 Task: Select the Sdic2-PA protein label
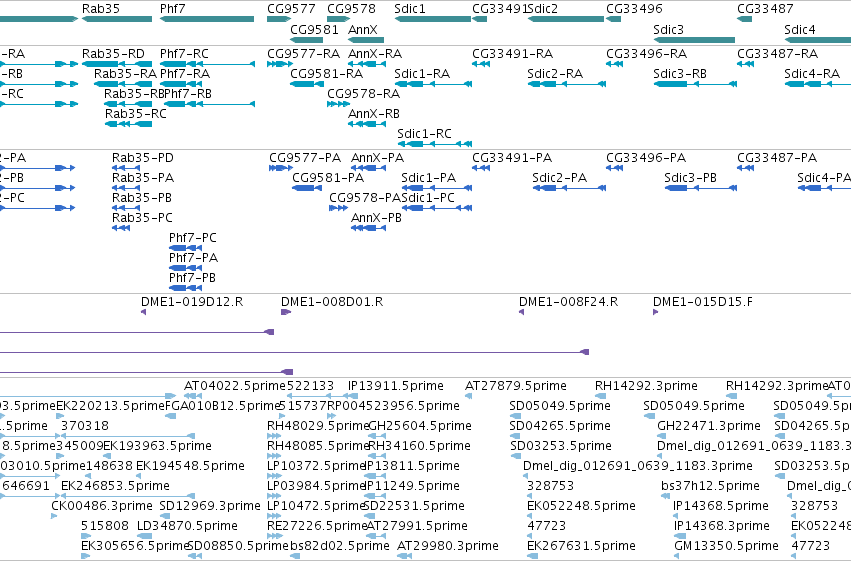pos(560,178)
